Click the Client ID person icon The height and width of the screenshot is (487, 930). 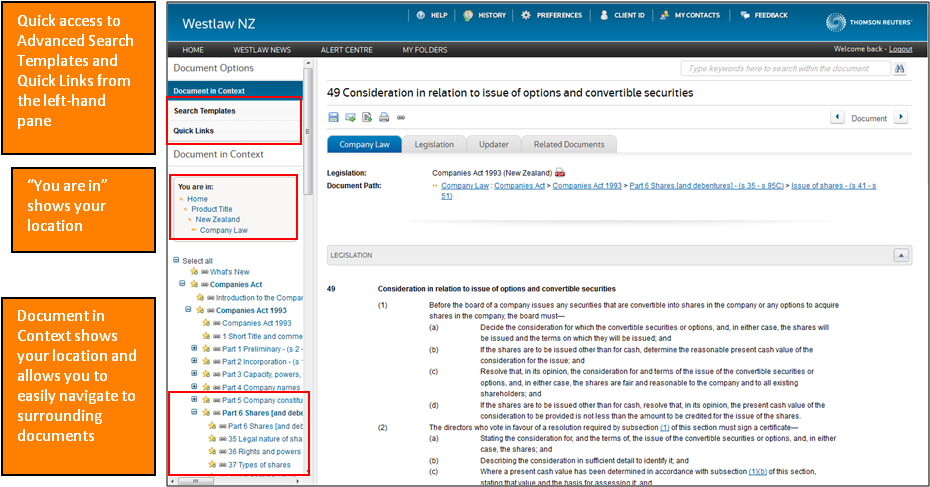coord(604,15)
